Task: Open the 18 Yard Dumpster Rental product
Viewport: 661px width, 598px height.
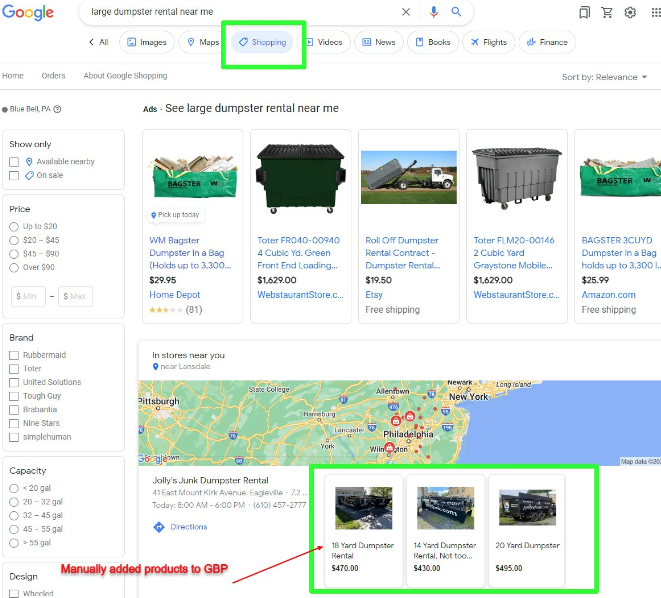Action: 363,531
